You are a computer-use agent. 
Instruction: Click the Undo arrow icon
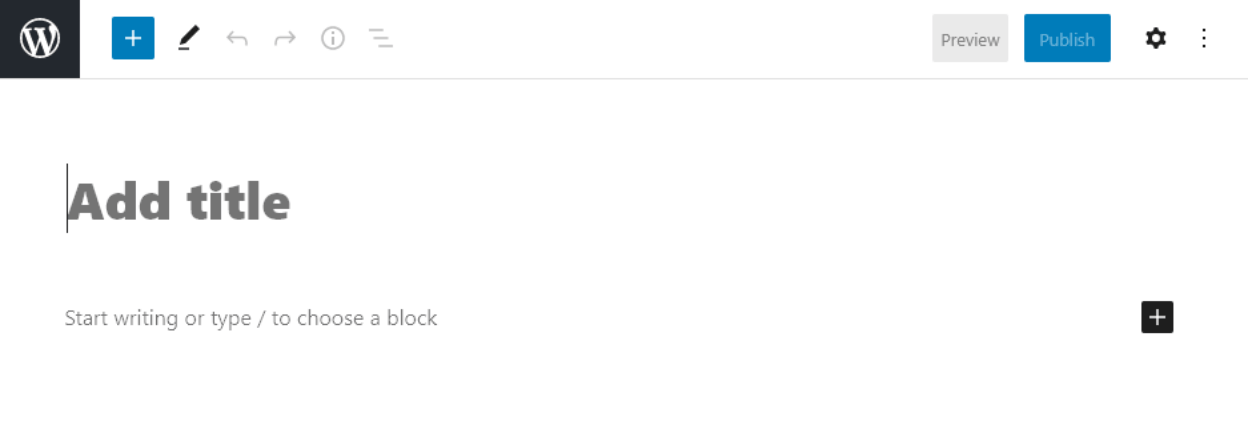point(237,39)
